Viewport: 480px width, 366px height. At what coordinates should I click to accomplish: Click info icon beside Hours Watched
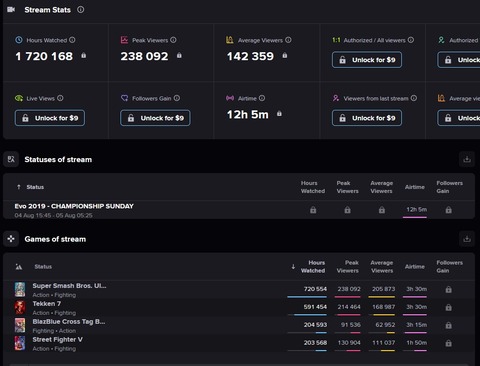[72, 40]
